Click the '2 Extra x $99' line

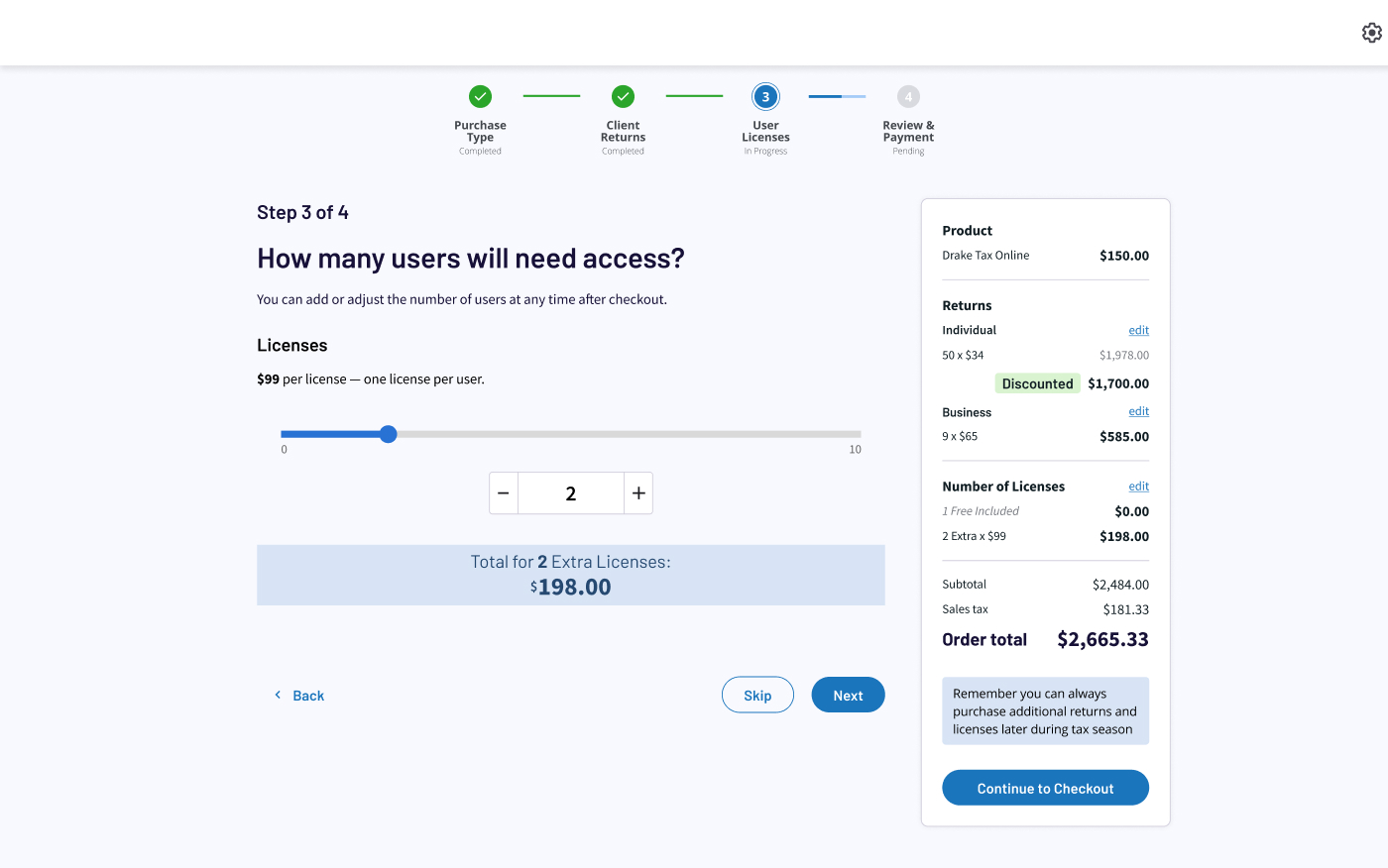(974, 536)
